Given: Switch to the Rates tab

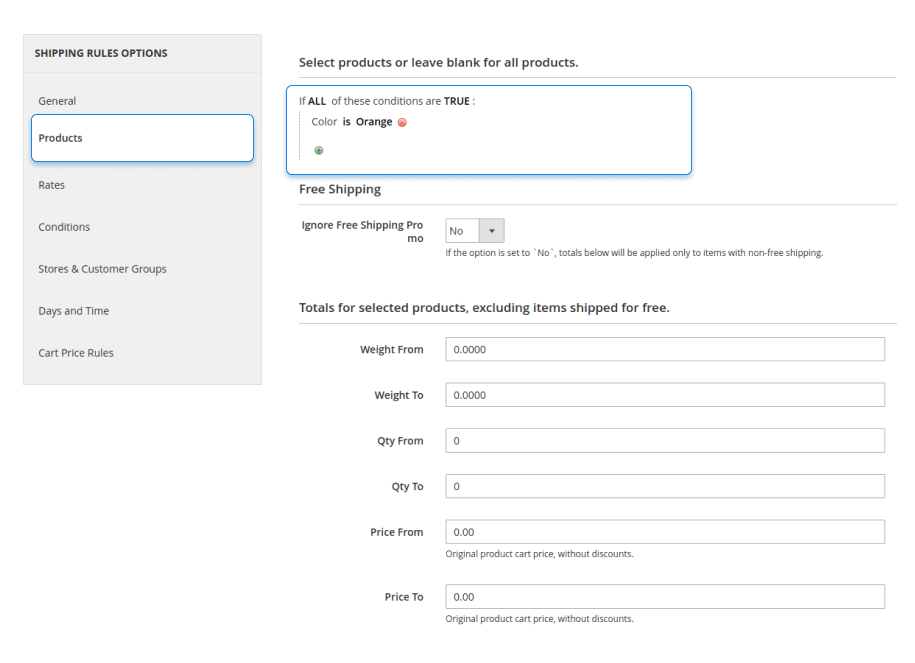Looking at the screenshot, I should (x=52, y=185).
